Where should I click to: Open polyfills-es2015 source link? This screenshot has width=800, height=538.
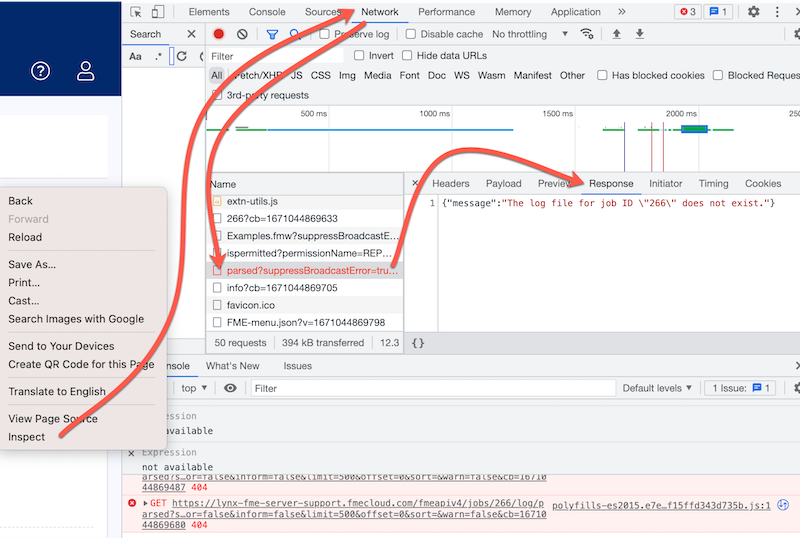tap(661, 505)
